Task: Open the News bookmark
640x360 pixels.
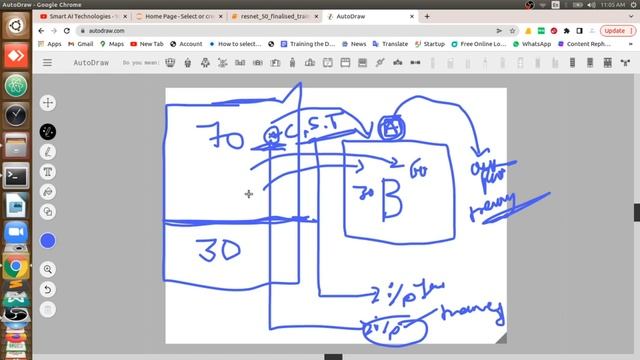Action: (x=354, y=44)
